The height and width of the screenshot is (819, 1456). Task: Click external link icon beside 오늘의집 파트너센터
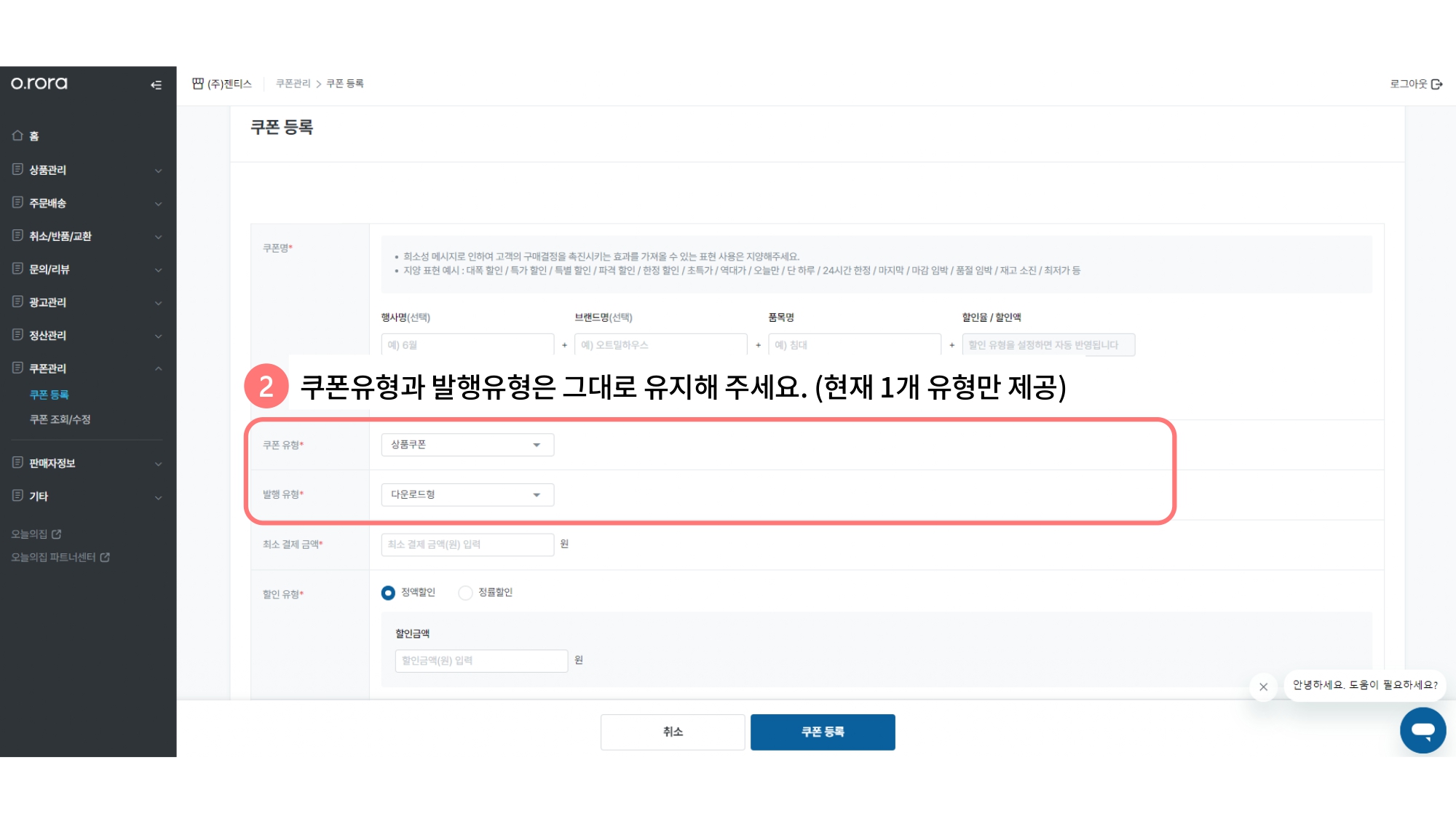coord(105,558)
